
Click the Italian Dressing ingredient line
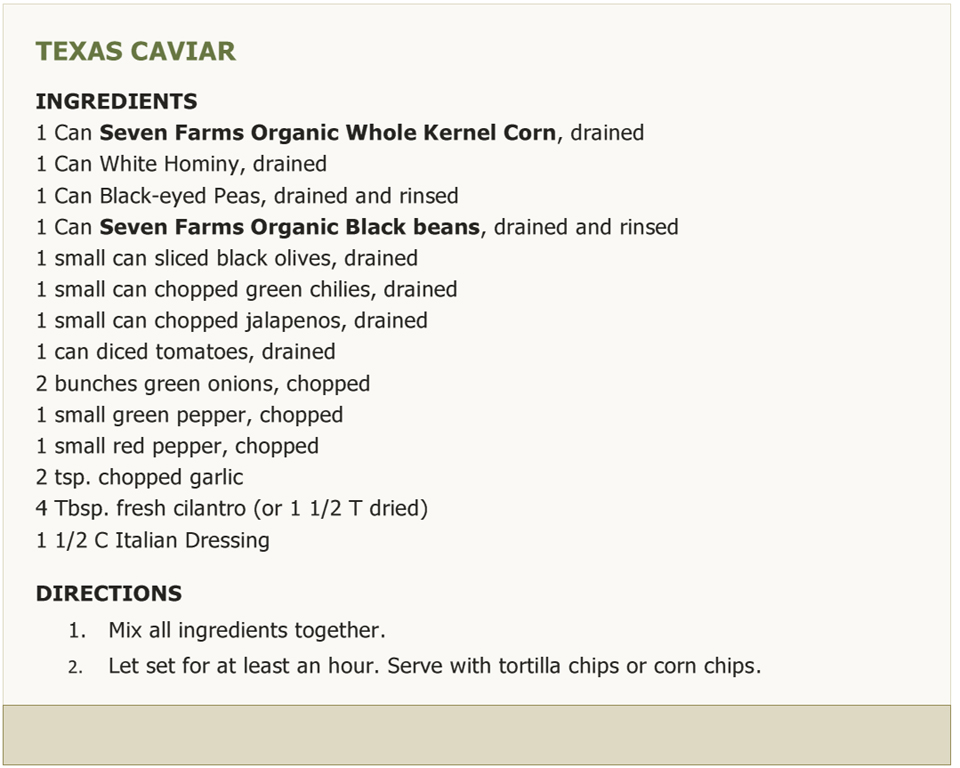tap(152, 541)
